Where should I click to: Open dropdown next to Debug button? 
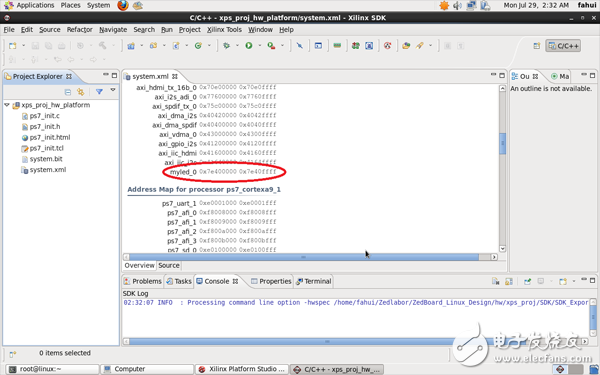point(237,46)
